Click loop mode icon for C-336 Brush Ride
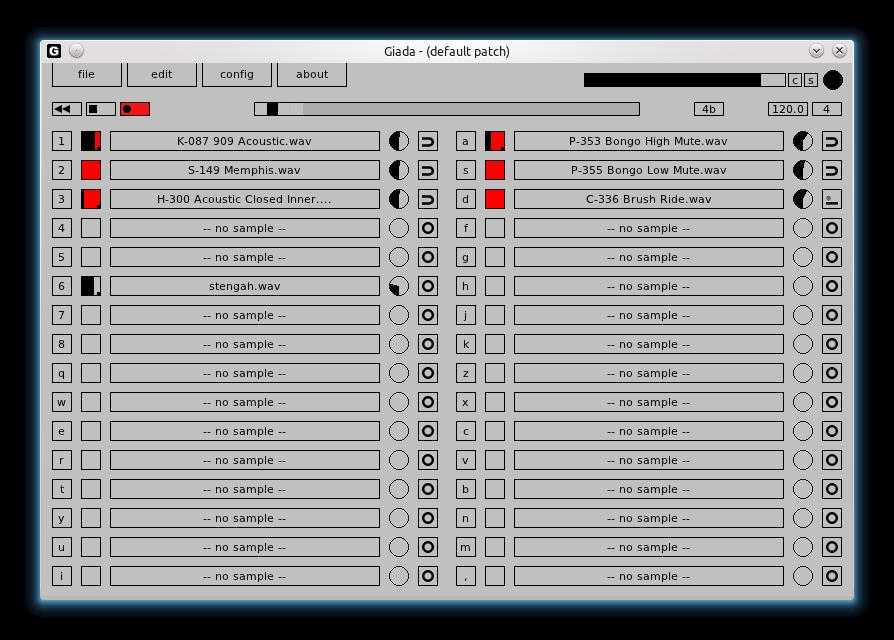 [832, 199]
